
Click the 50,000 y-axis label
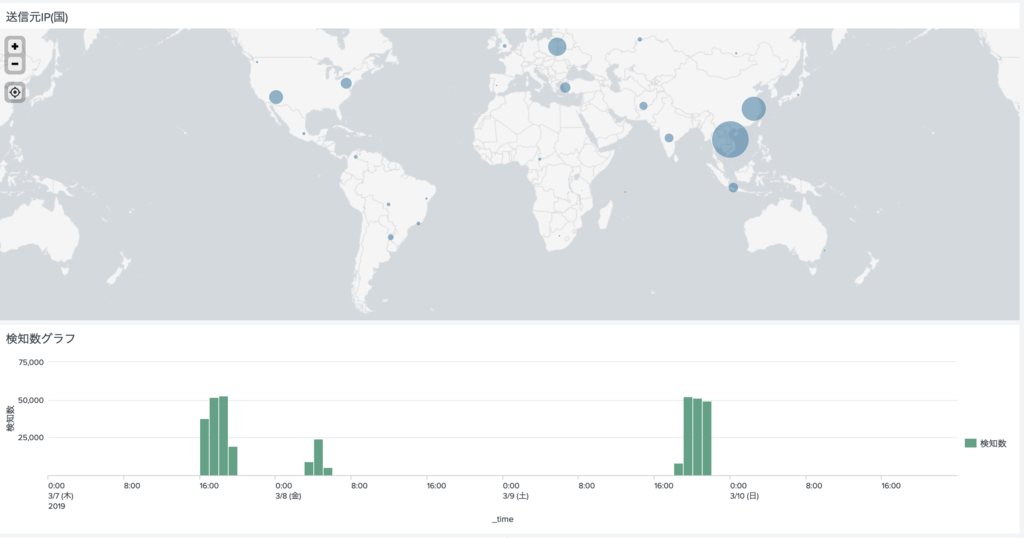click(31, 400)
